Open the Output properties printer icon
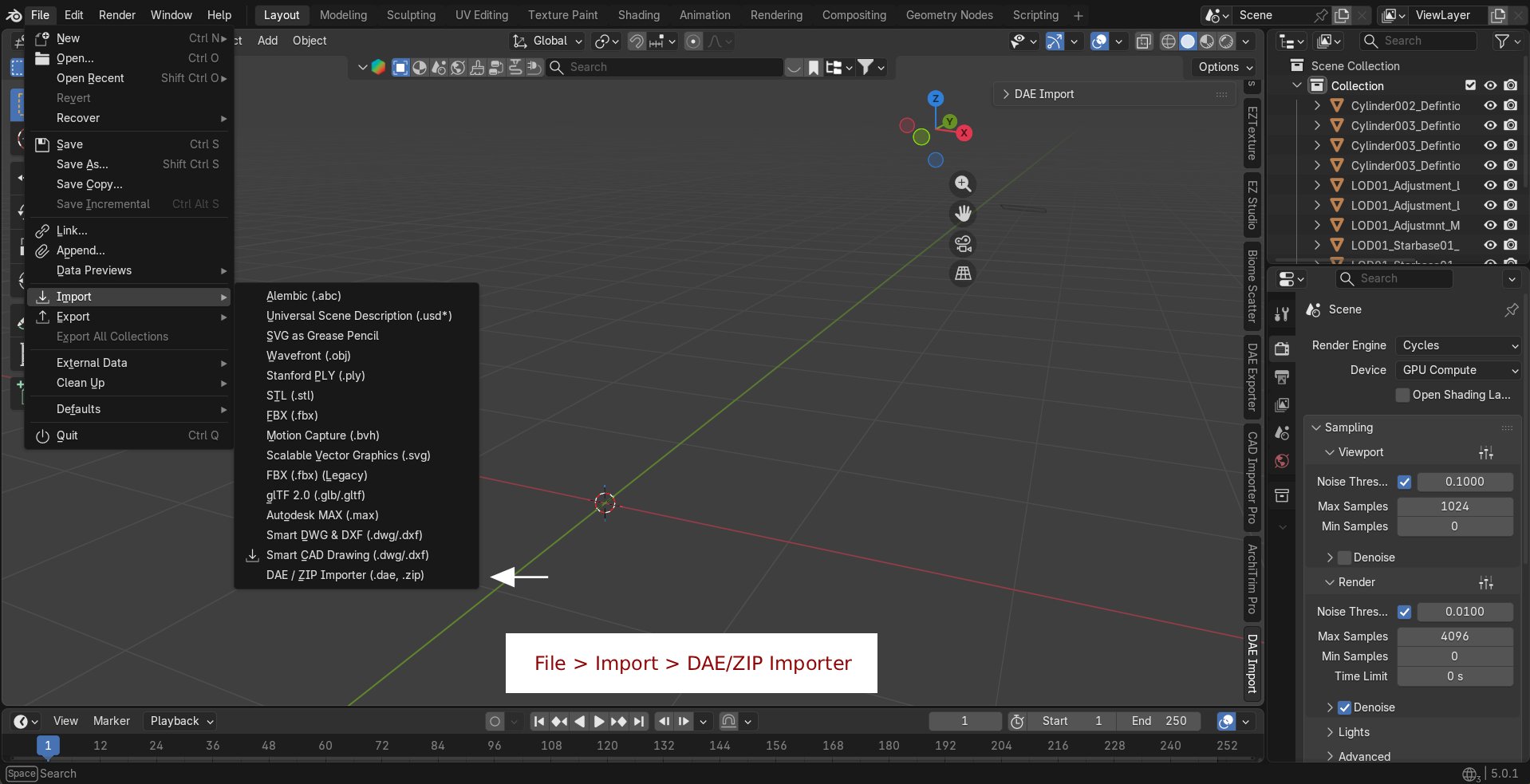The width and height of the screenshot is (1530, 784). 1282,376
